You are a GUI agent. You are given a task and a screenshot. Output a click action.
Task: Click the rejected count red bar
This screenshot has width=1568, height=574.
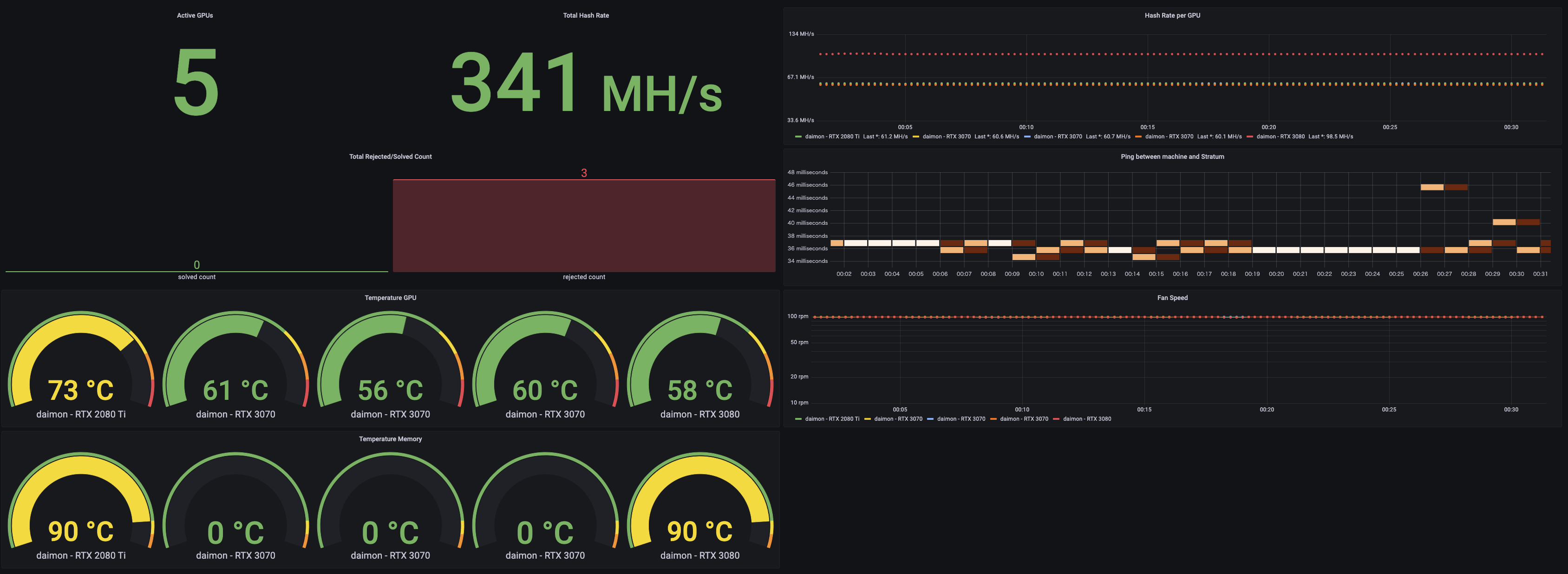(584, 225)
